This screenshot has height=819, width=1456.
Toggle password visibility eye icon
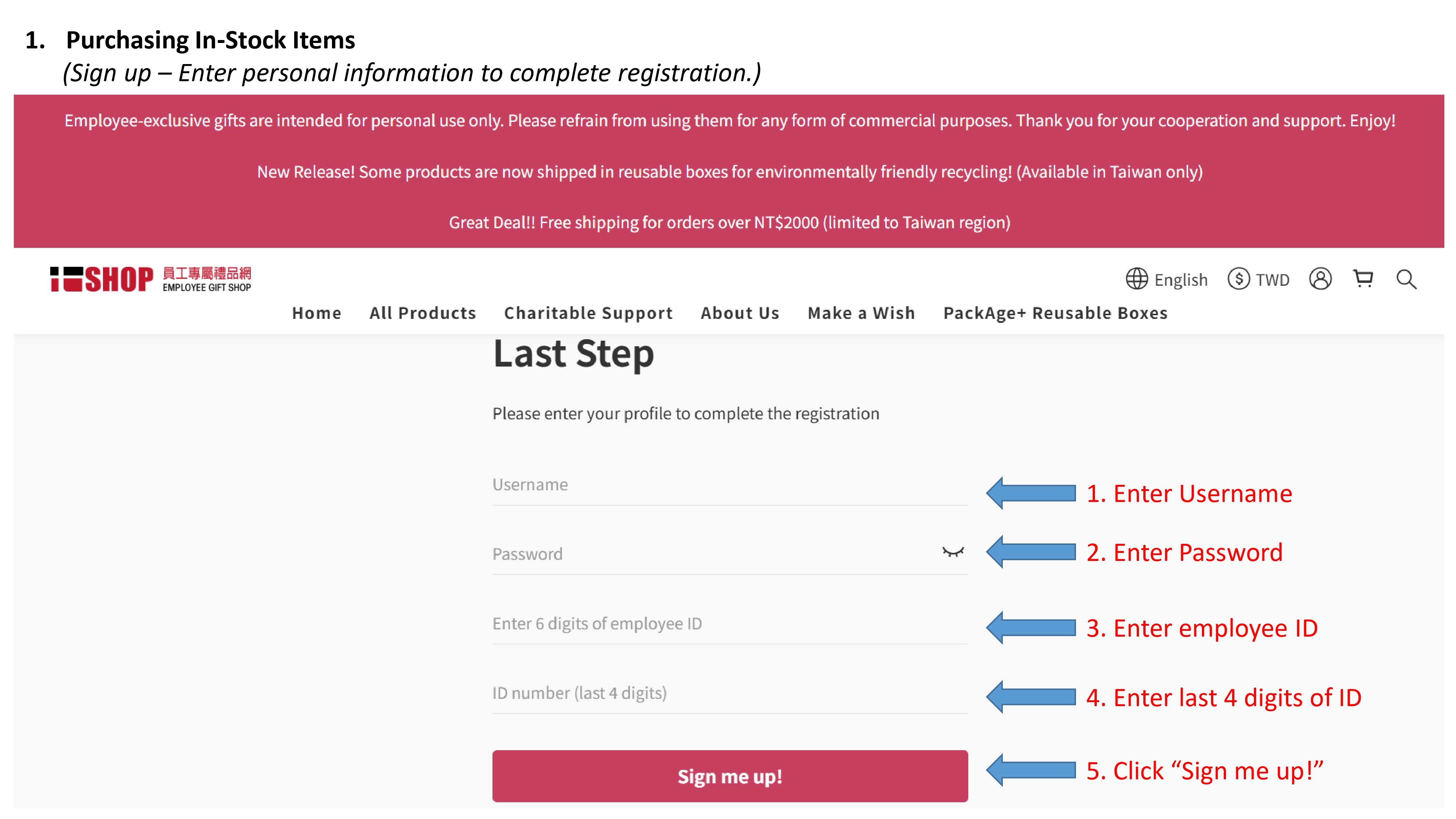[952, 552]
